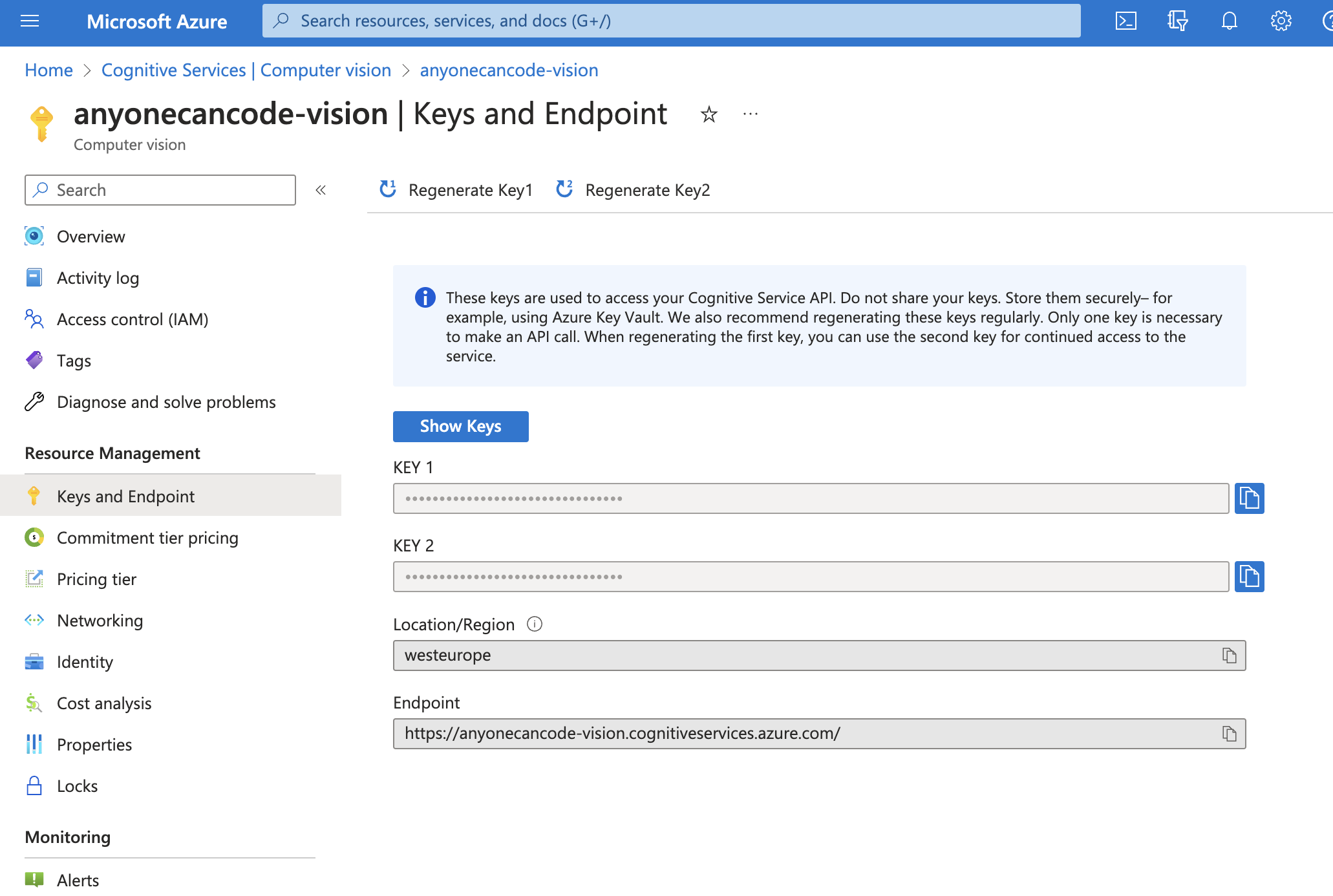
Task: Open the Azure Cloud Shell terminal
Action: click(1126, 21)
